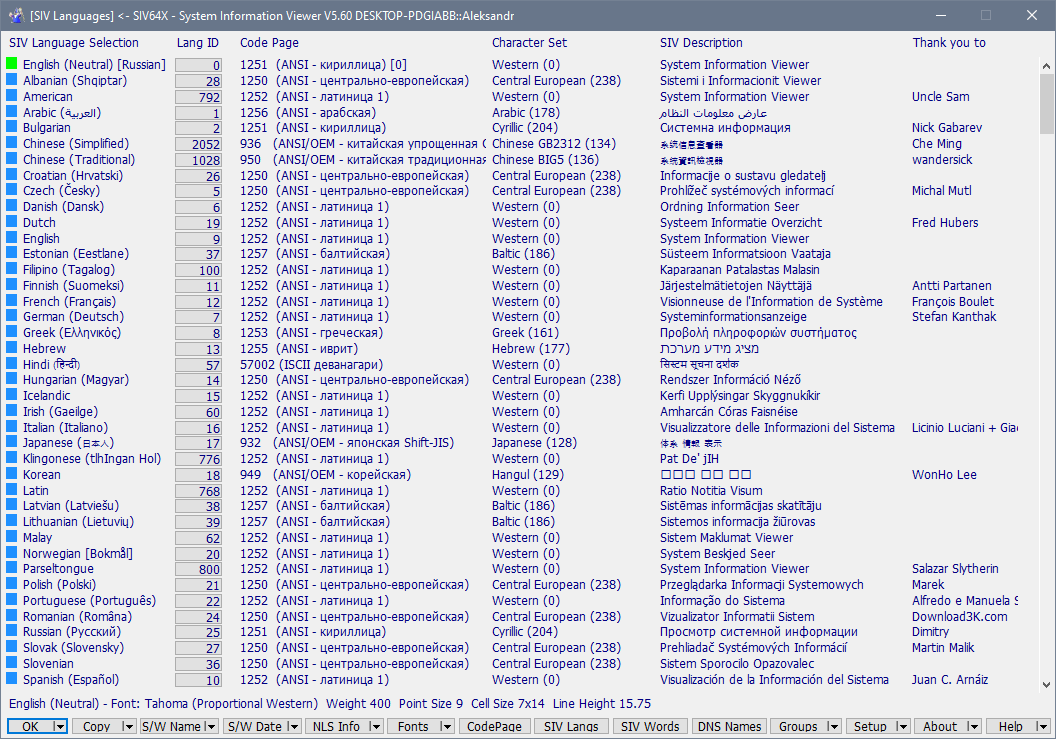The width and height of the screenshot is (1056, 739).
Task: Click the SIV app icon in title bar
Action: tap(16, 15)
